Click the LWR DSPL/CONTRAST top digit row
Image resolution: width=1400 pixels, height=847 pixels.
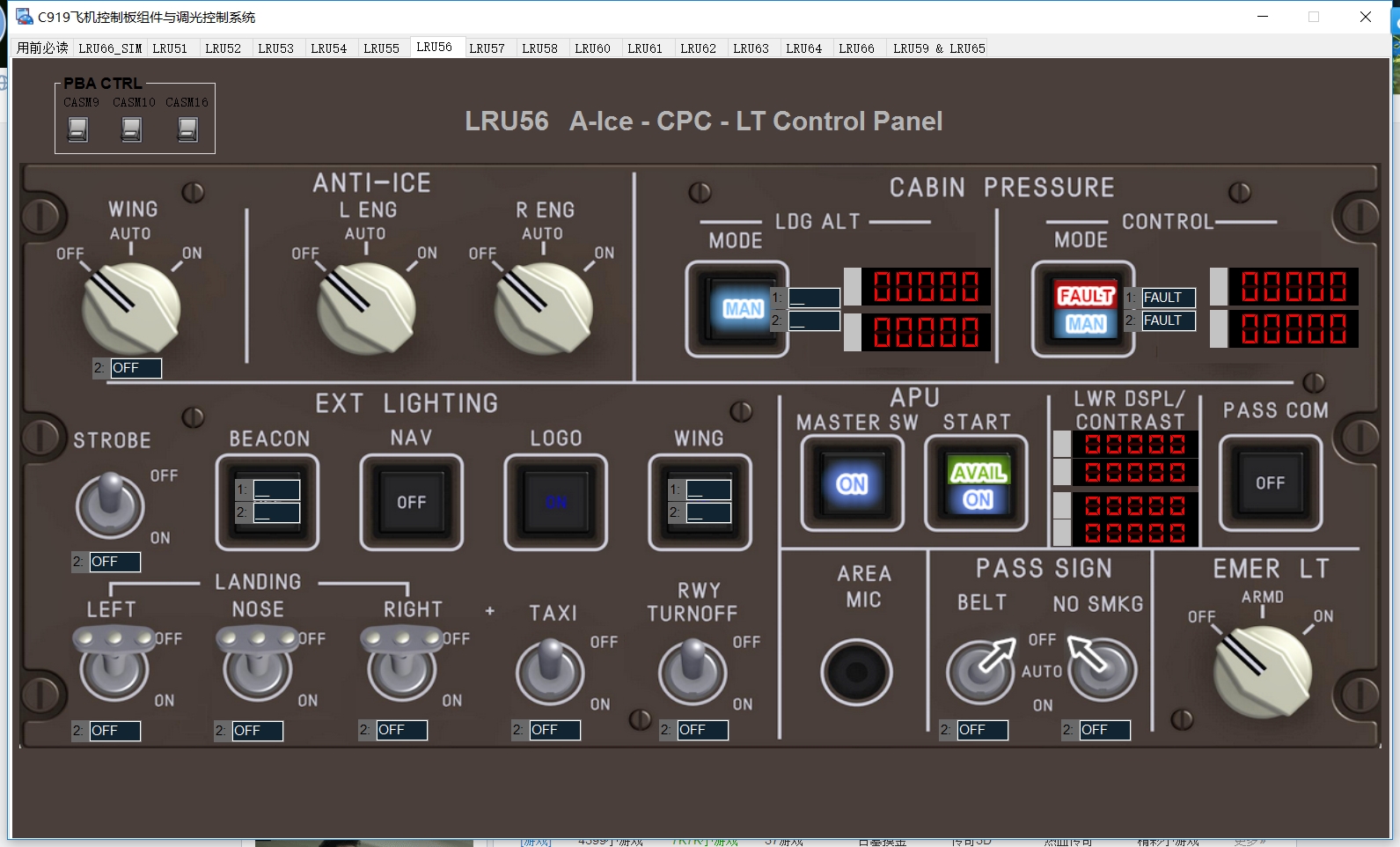[1134, 445]
